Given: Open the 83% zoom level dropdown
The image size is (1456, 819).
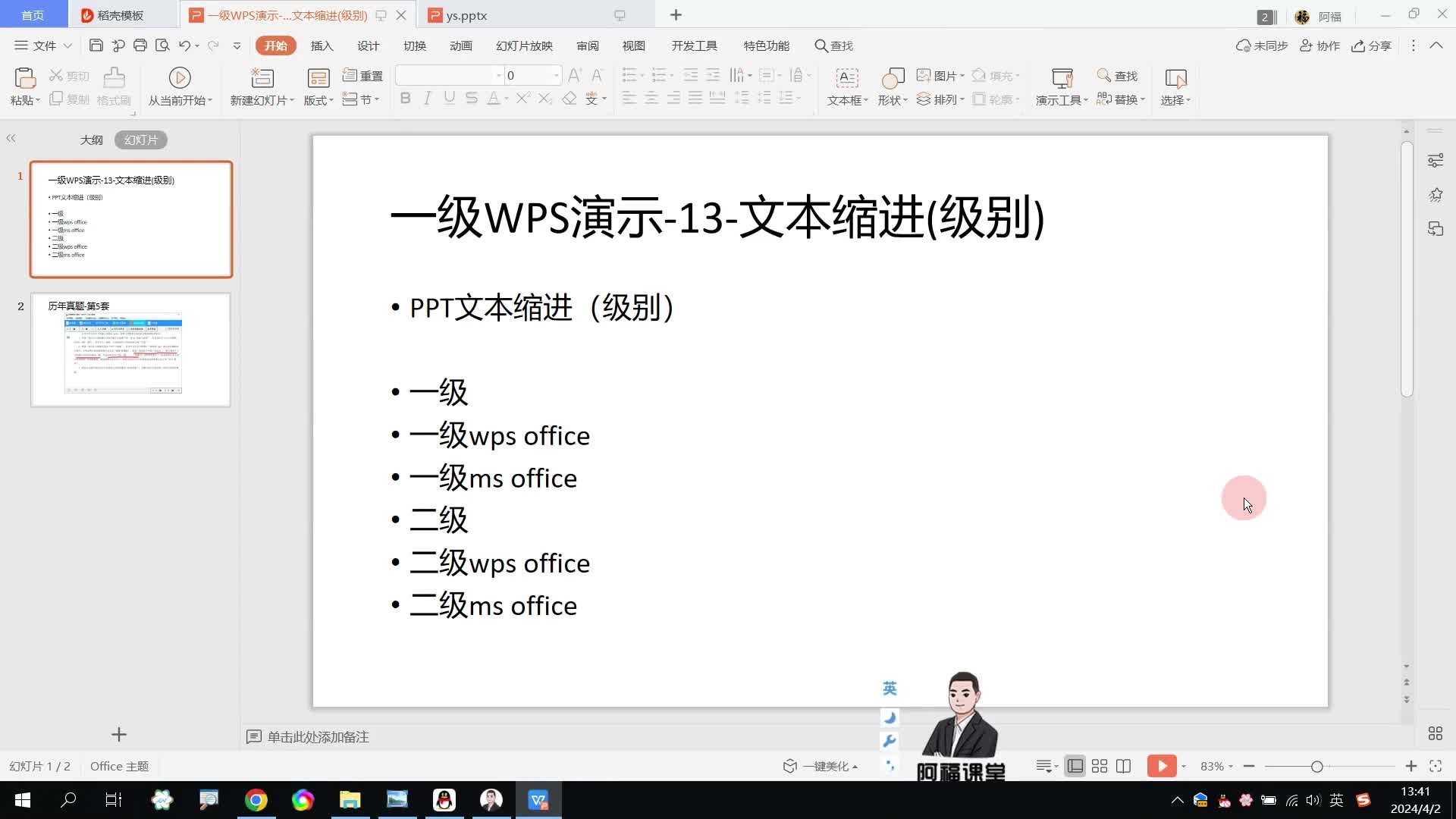Looking at the screenshot, I should (x=1216, y=766).
